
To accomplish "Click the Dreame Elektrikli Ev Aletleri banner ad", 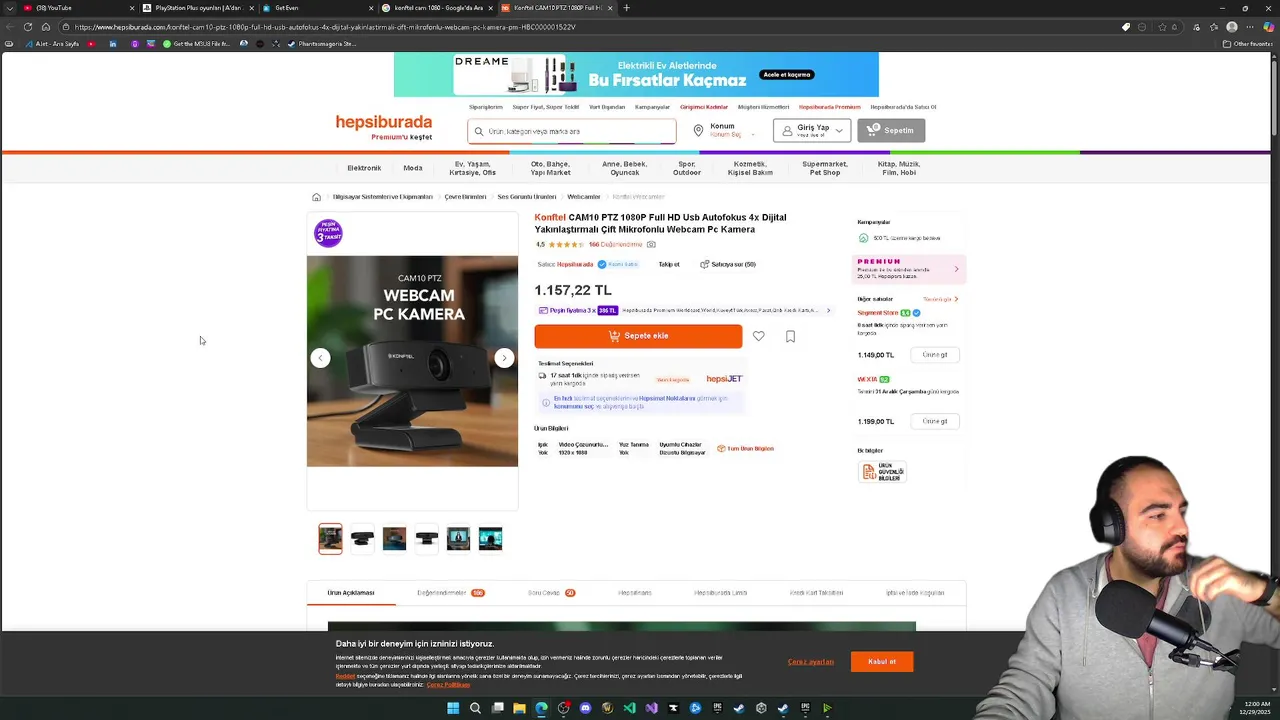I will [x=636, y=75].
